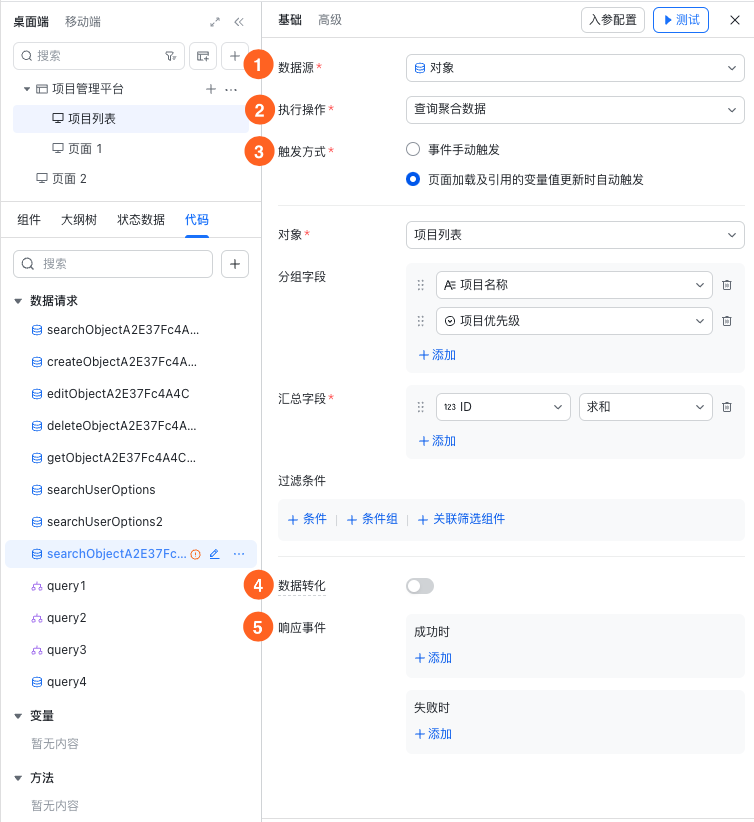Image resolution: width=754 pixels, height=822 pixels.
Task: Click the filter icon in the page search box
Action: tap(170, 56)
